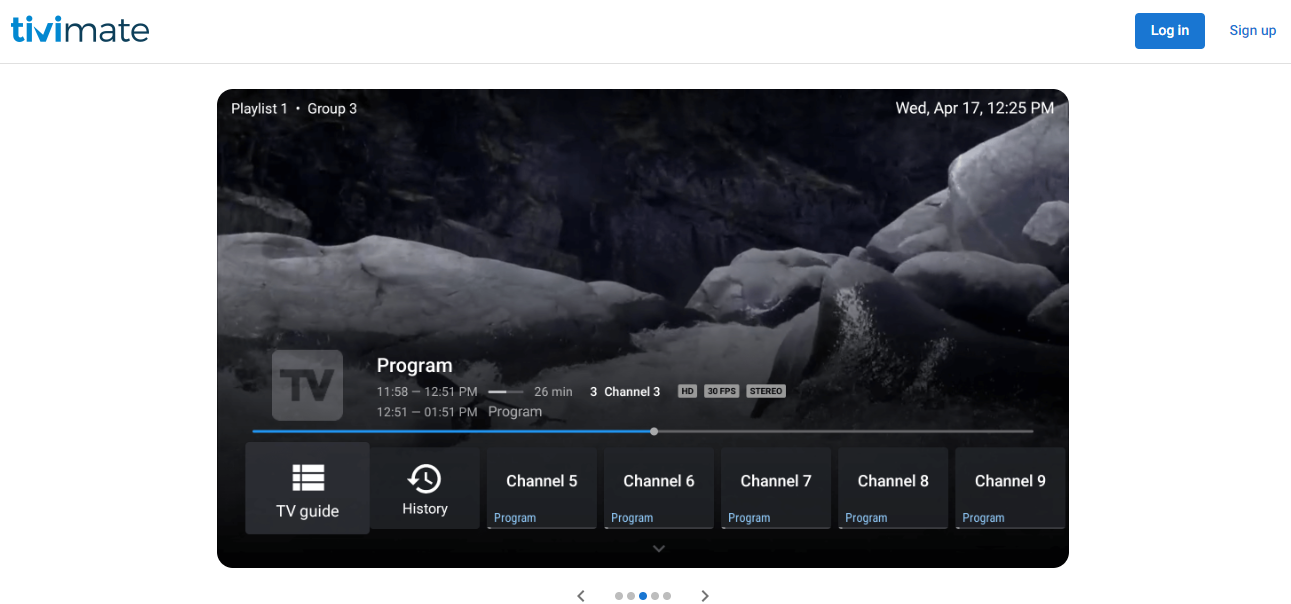
Task: Select the fifth carousel dot
Action: tap(667, 596)
